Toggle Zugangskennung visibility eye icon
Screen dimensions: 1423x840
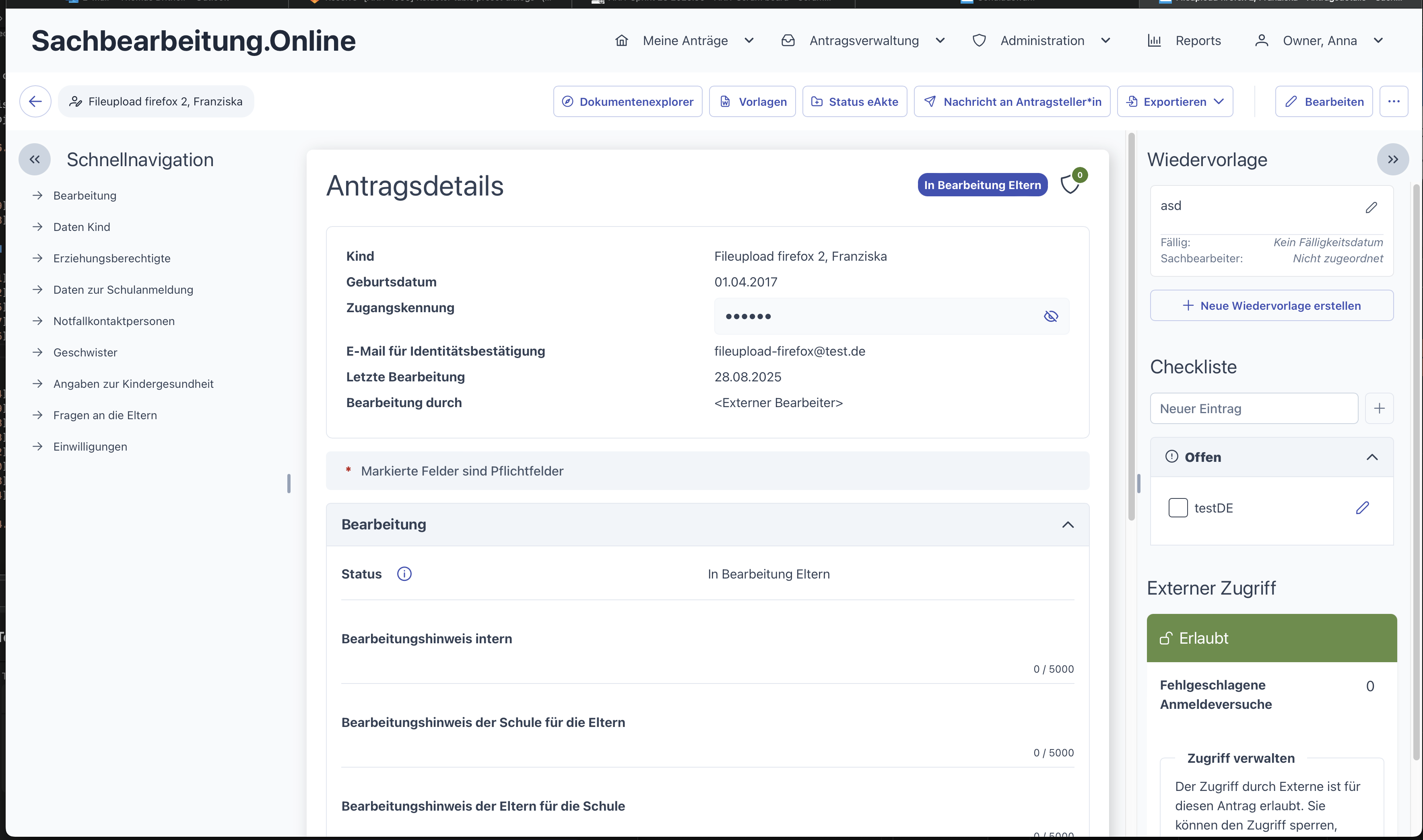point(1050,317)
